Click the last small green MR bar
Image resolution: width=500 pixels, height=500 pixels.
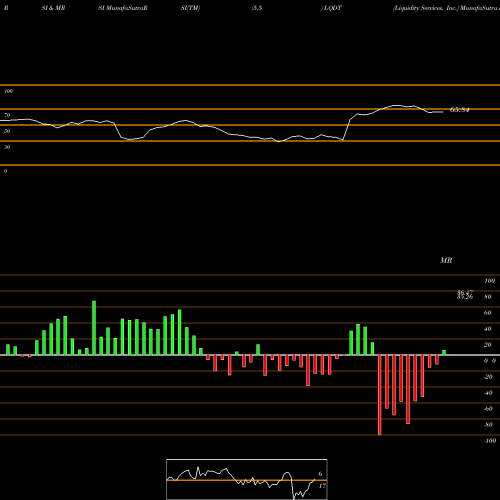(444, 353)
